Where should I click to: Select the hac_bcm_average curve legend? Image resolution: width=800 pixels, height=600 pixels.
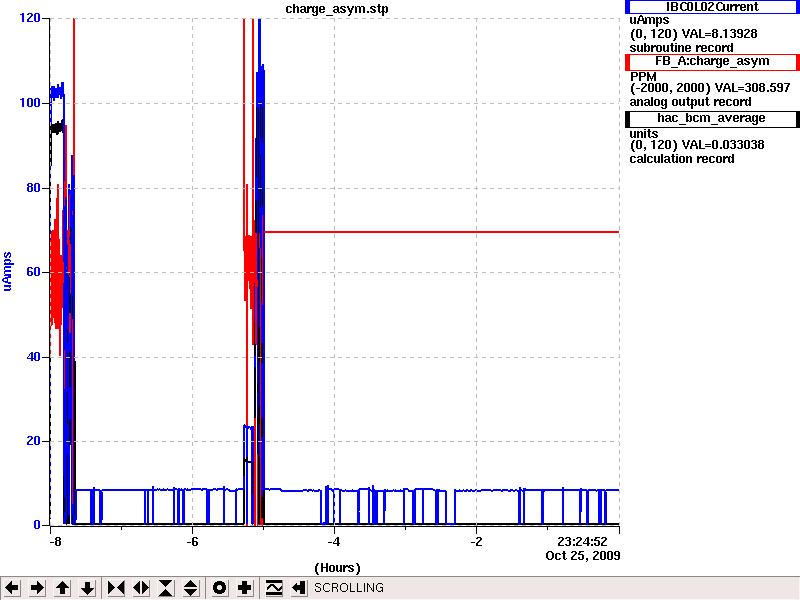(712, 119)
